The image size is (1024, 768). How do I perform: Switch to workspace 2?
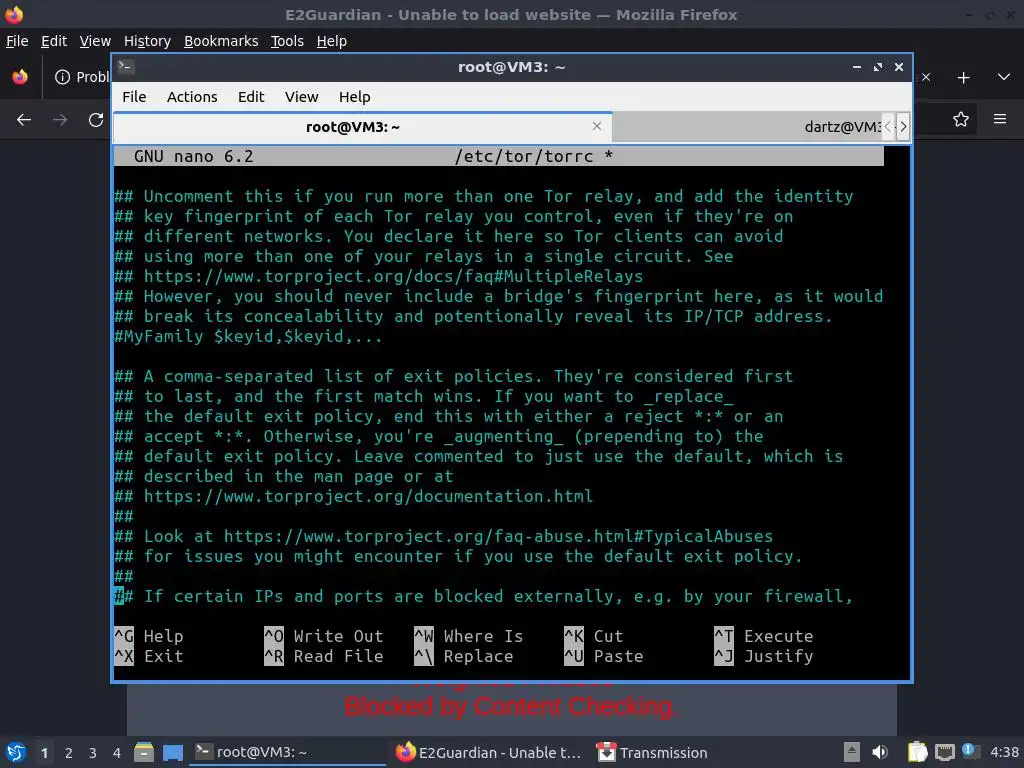tap(69, 753)
